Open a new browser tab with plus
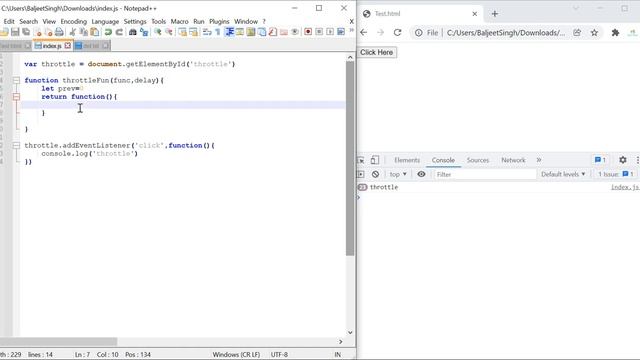This screenshot has width=640, height=360. coord(495,14)
